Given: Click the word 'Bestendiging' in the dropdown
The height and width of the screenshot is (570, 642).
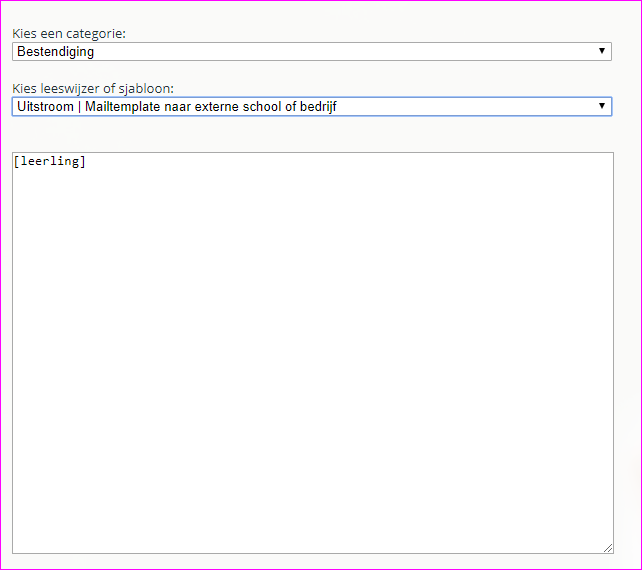Looking at the screenshot, I should [x=55, y=51].
